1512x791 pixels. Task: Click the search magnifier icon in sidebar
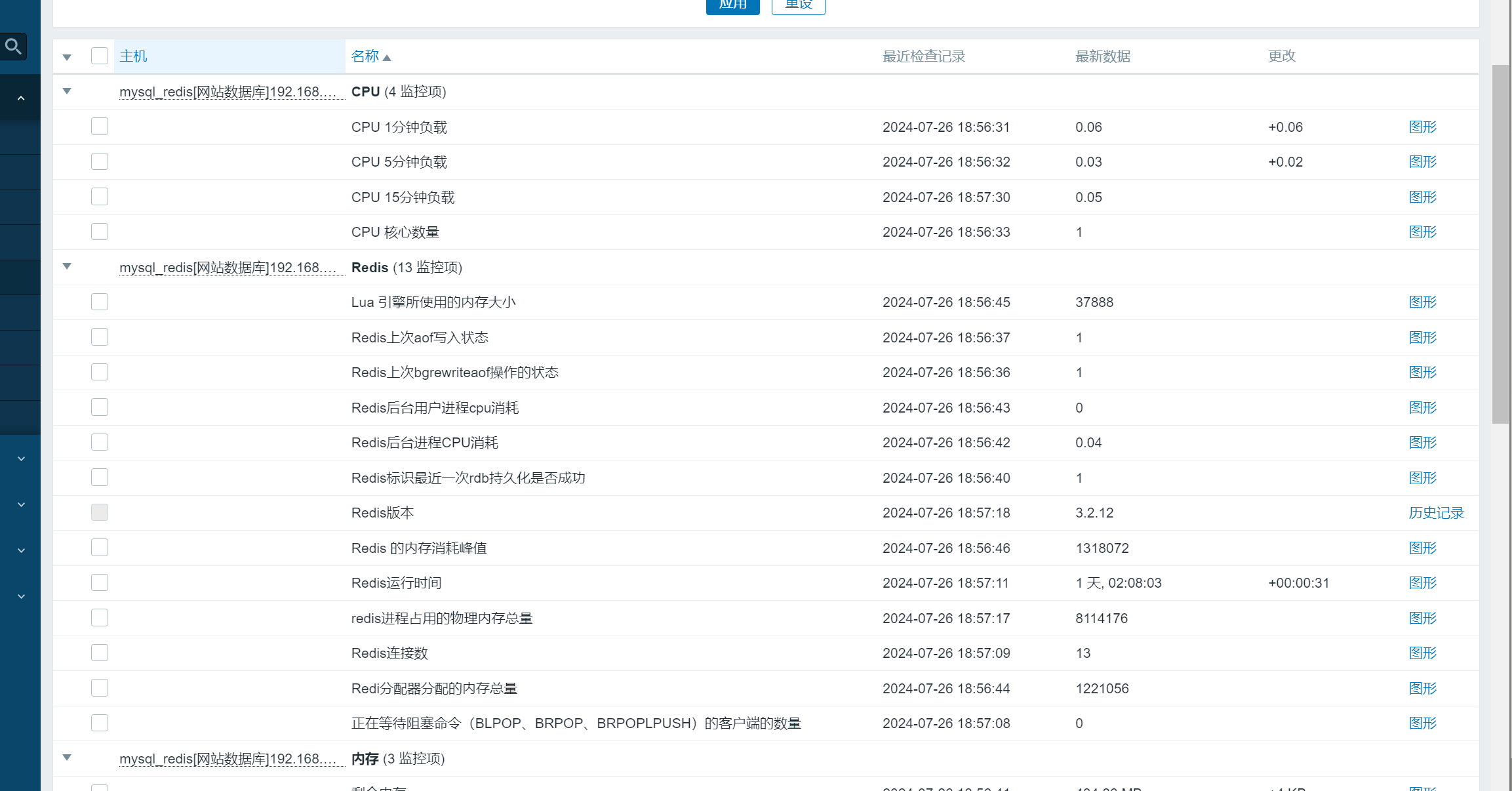coord(13,47)
